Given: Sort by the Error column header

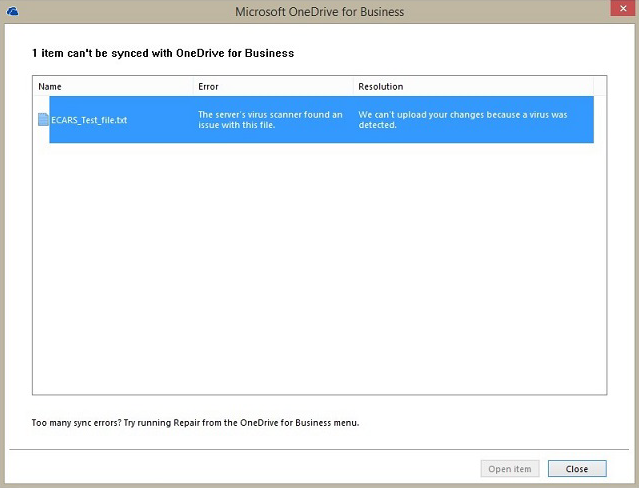Looking at the screenshot, I should tap(273, 86).
